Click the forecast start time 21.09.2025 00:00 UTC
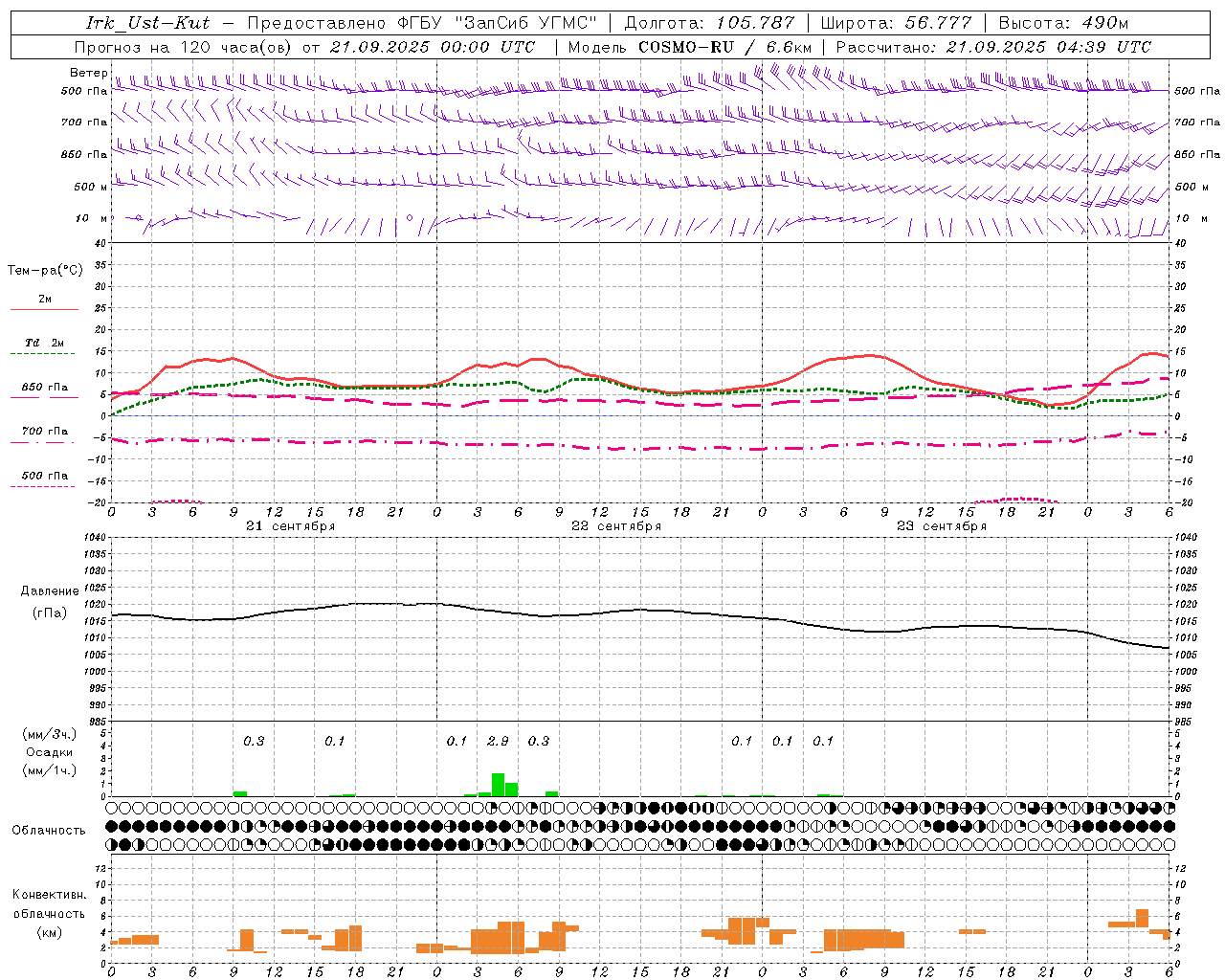Image resolution: width=1225 pixels, height=980 pixels. point(433,46)
